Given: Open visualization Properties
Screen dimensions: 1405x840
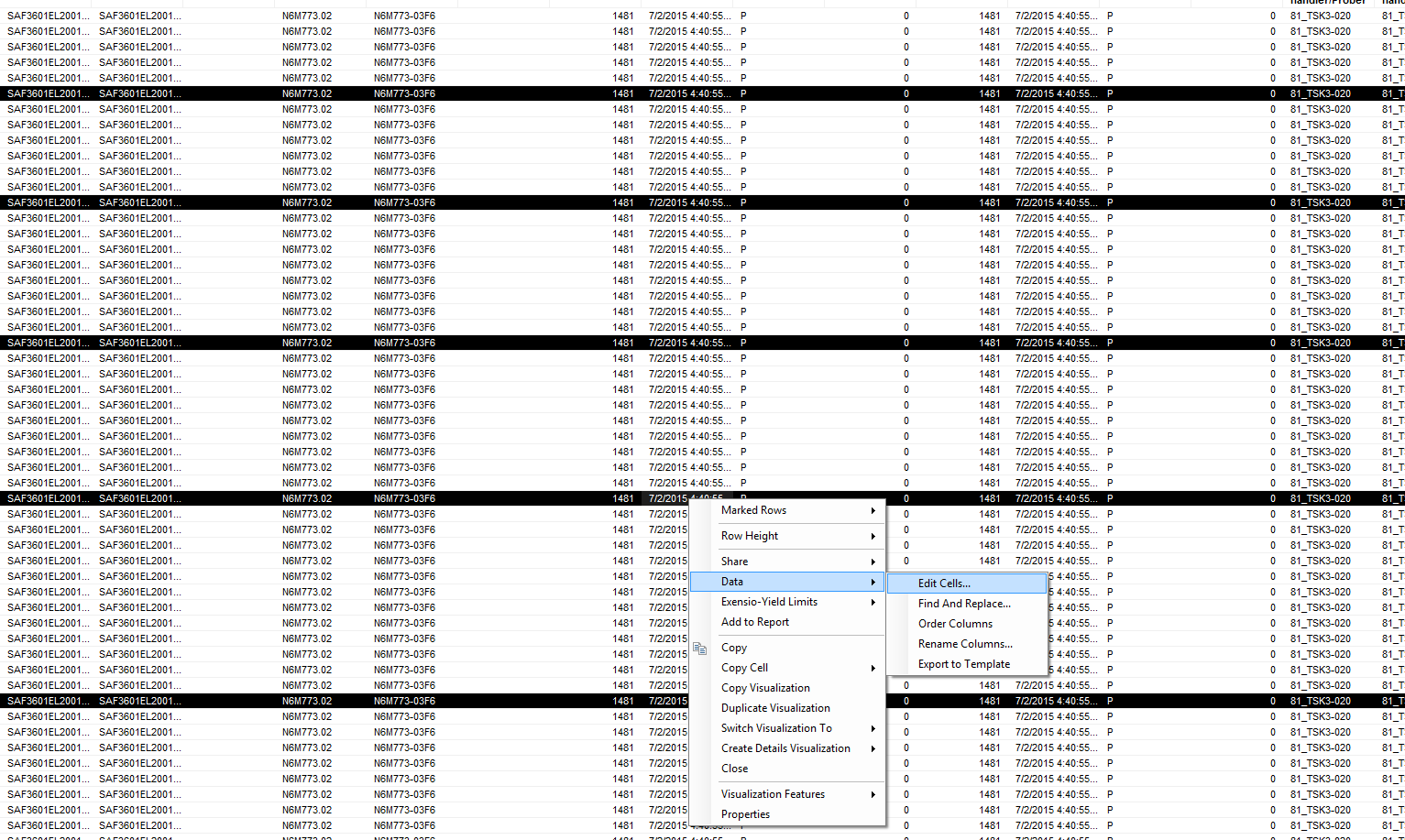Looking at the screenshot, I should [x=745, y=814].
